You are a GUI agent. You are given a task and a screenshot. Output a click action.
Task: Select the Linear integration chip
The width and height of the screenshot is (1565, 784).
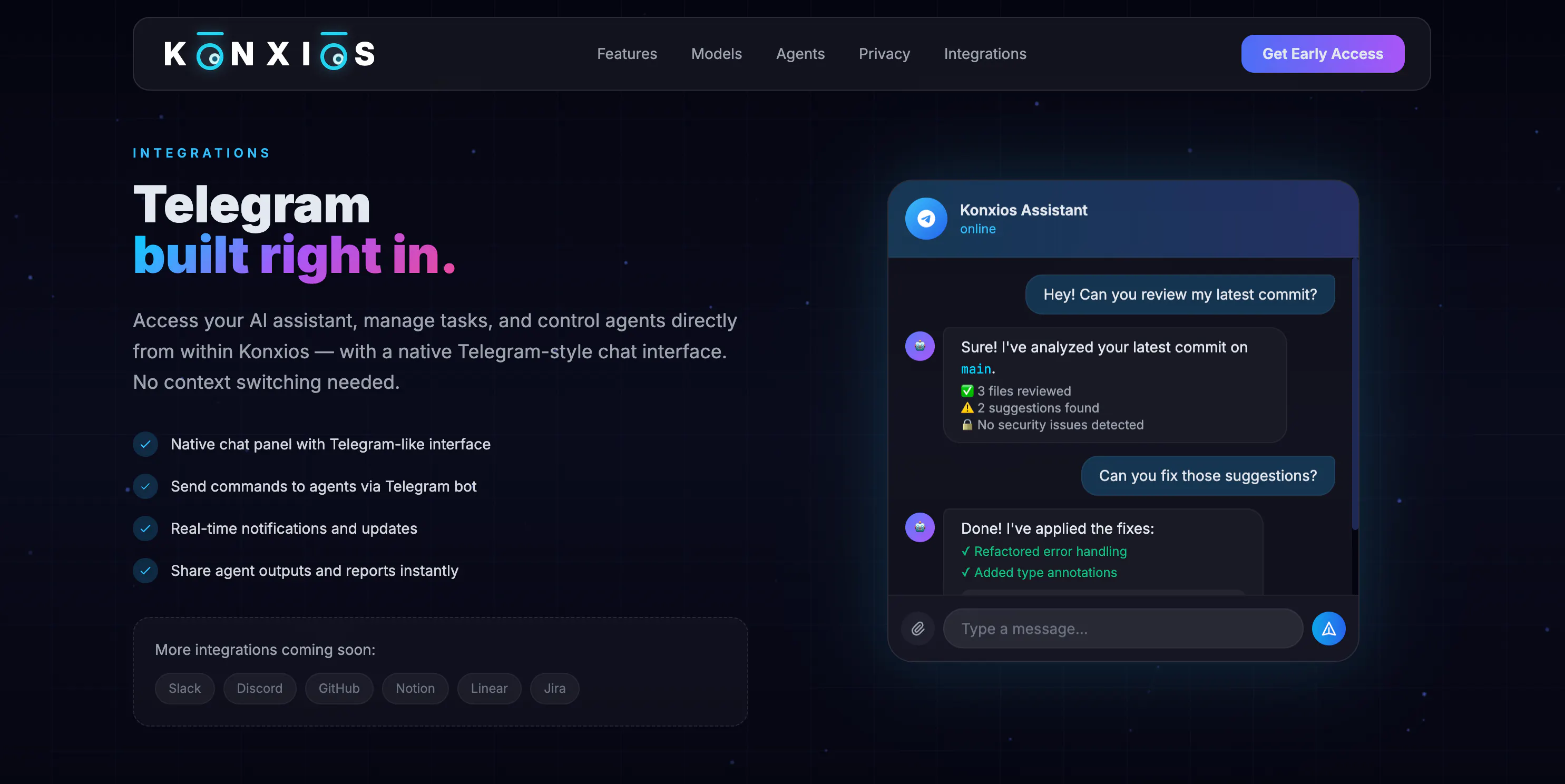[x=489, y=688]
